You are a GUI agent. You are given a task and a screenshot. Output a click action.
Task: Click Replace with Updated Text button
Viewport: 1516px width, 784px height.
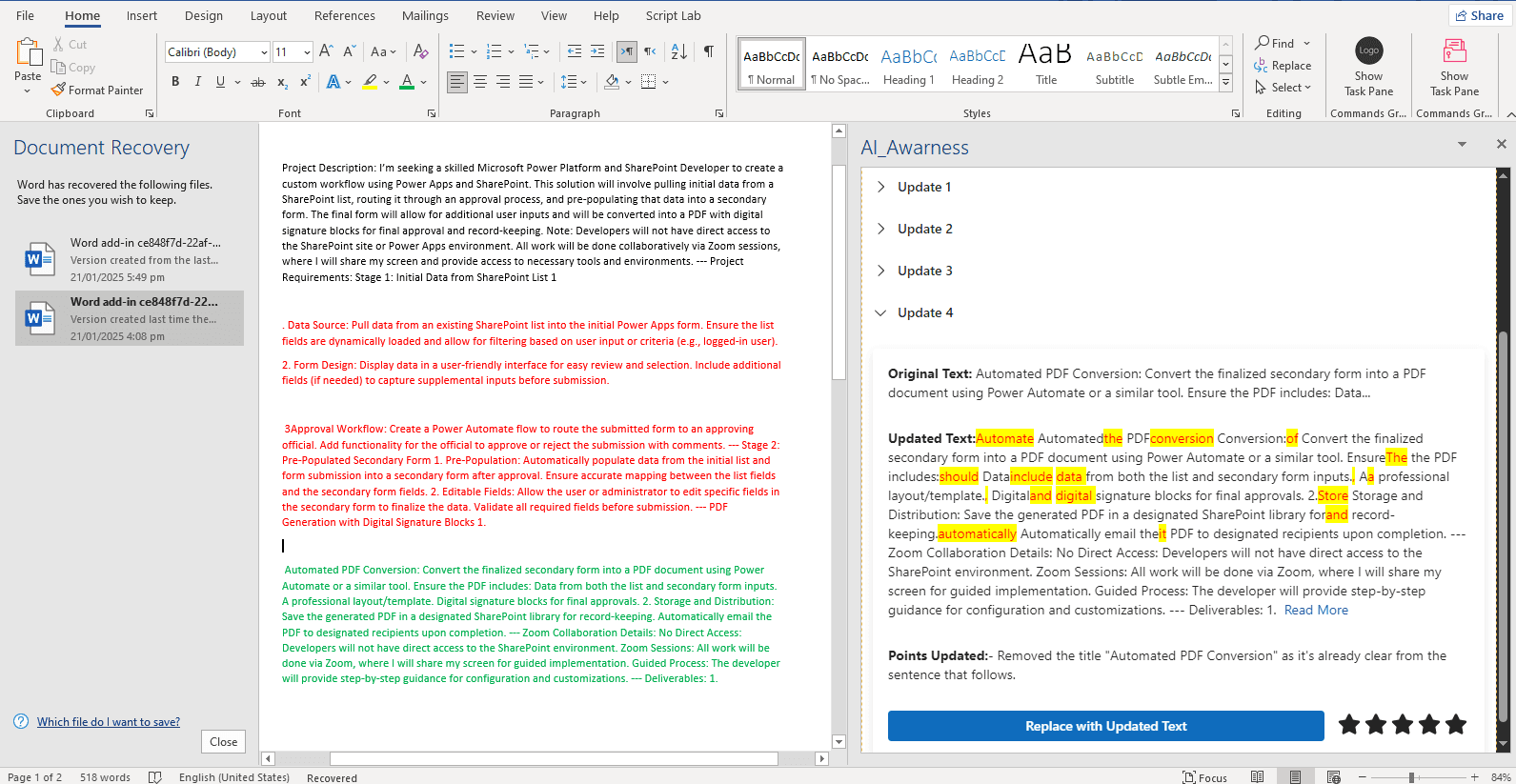coord(1105,726)
